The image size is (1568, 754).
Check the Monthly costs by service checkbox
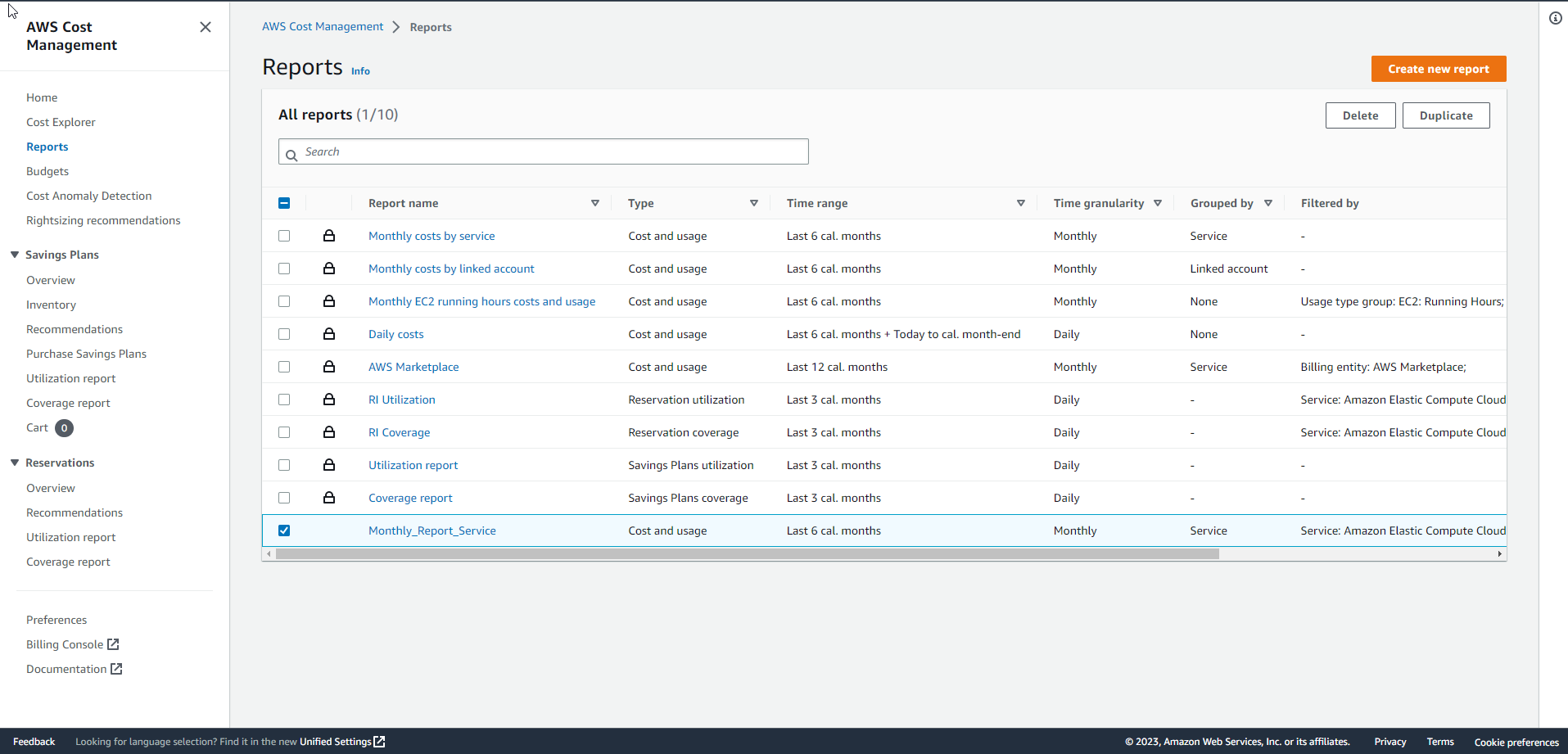284,236
